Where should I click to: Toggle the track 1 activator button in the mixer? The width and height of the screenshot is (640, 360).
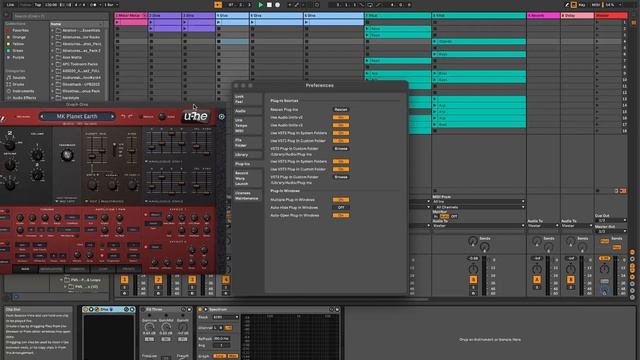pos(124,280)
